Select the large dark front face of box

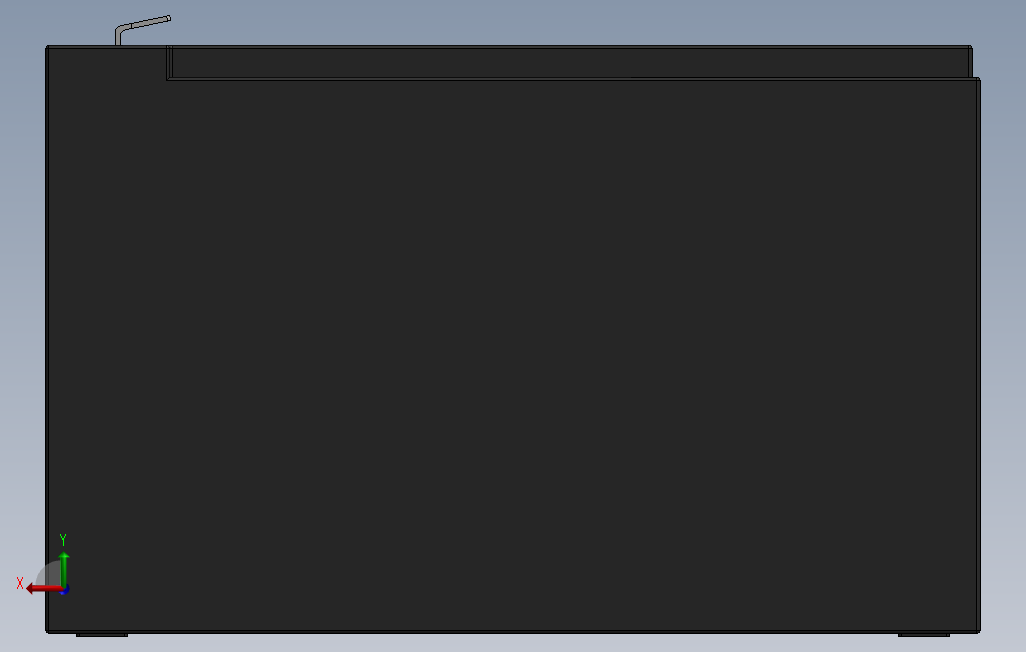(510, 353)
